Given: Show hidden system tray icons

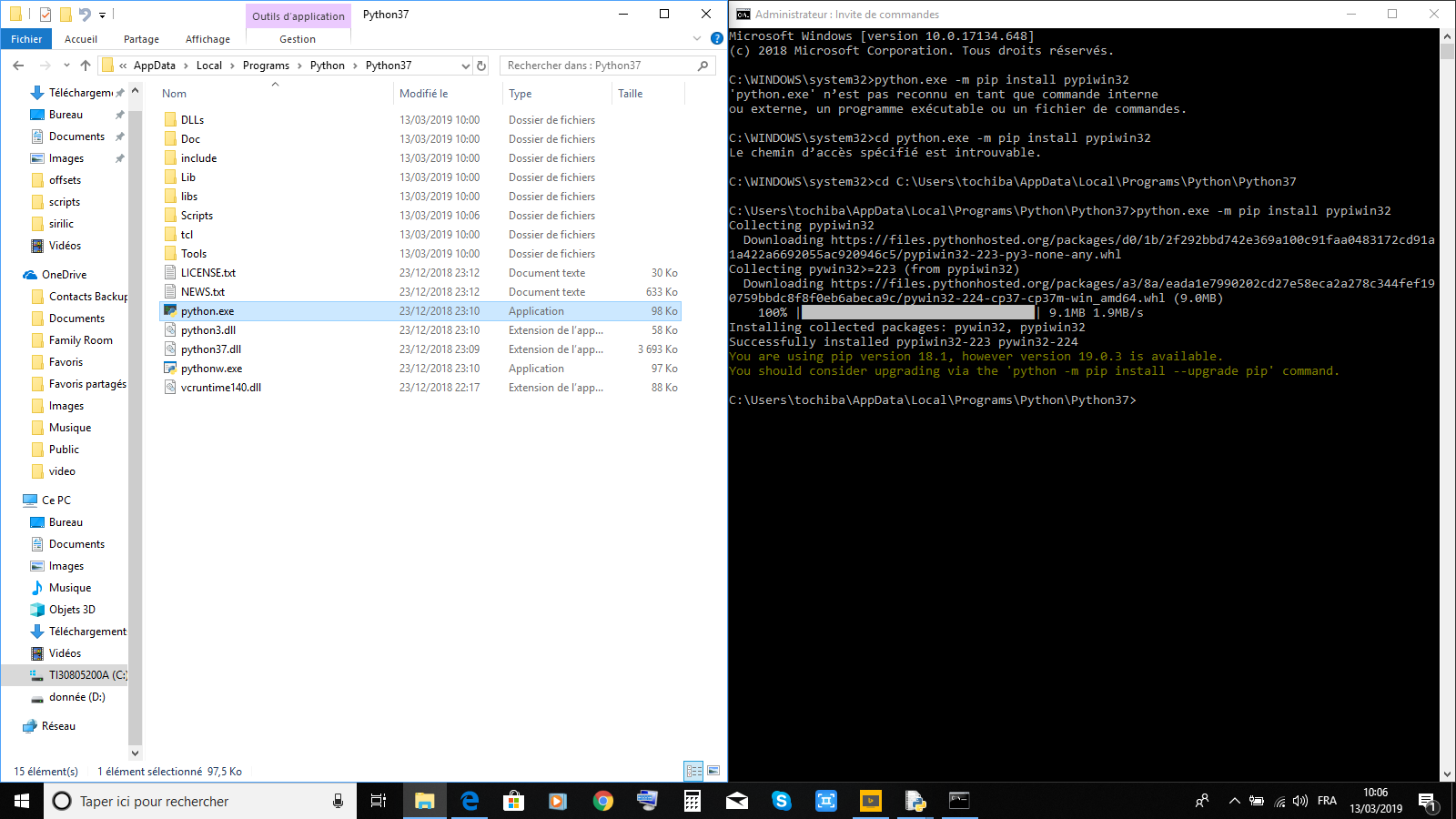Looking at the screenshot, I should tap(1234, 801).
